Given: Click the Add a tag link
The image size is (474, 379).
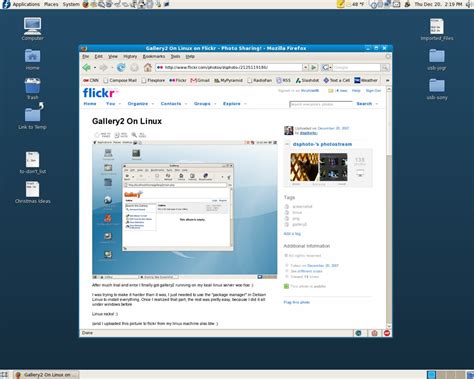Looking at the screenshot, I should pyautogui.click(x=292, y=234).
